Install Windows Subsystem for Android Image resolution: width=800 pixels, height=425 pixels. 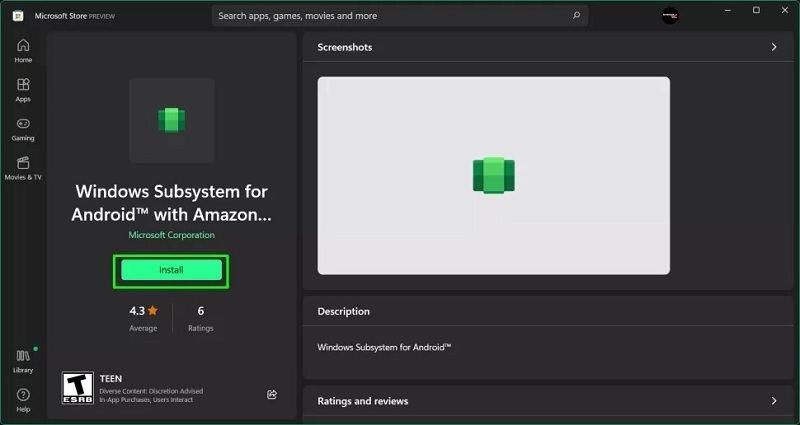[x=171, y=270]
